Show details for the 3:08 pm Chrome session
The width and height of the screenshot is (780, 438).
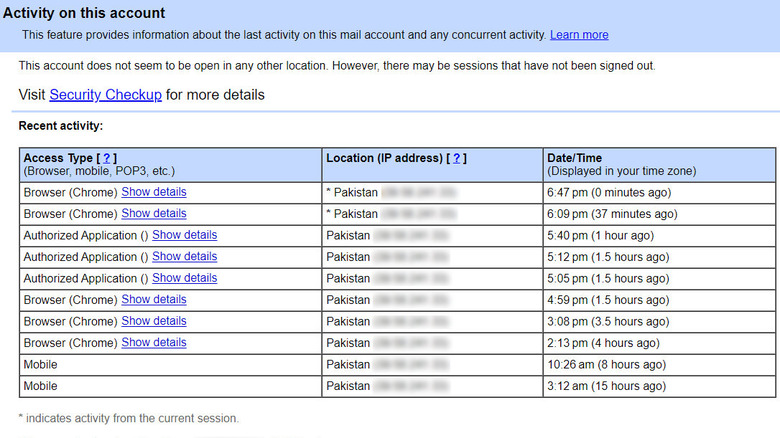154,321
